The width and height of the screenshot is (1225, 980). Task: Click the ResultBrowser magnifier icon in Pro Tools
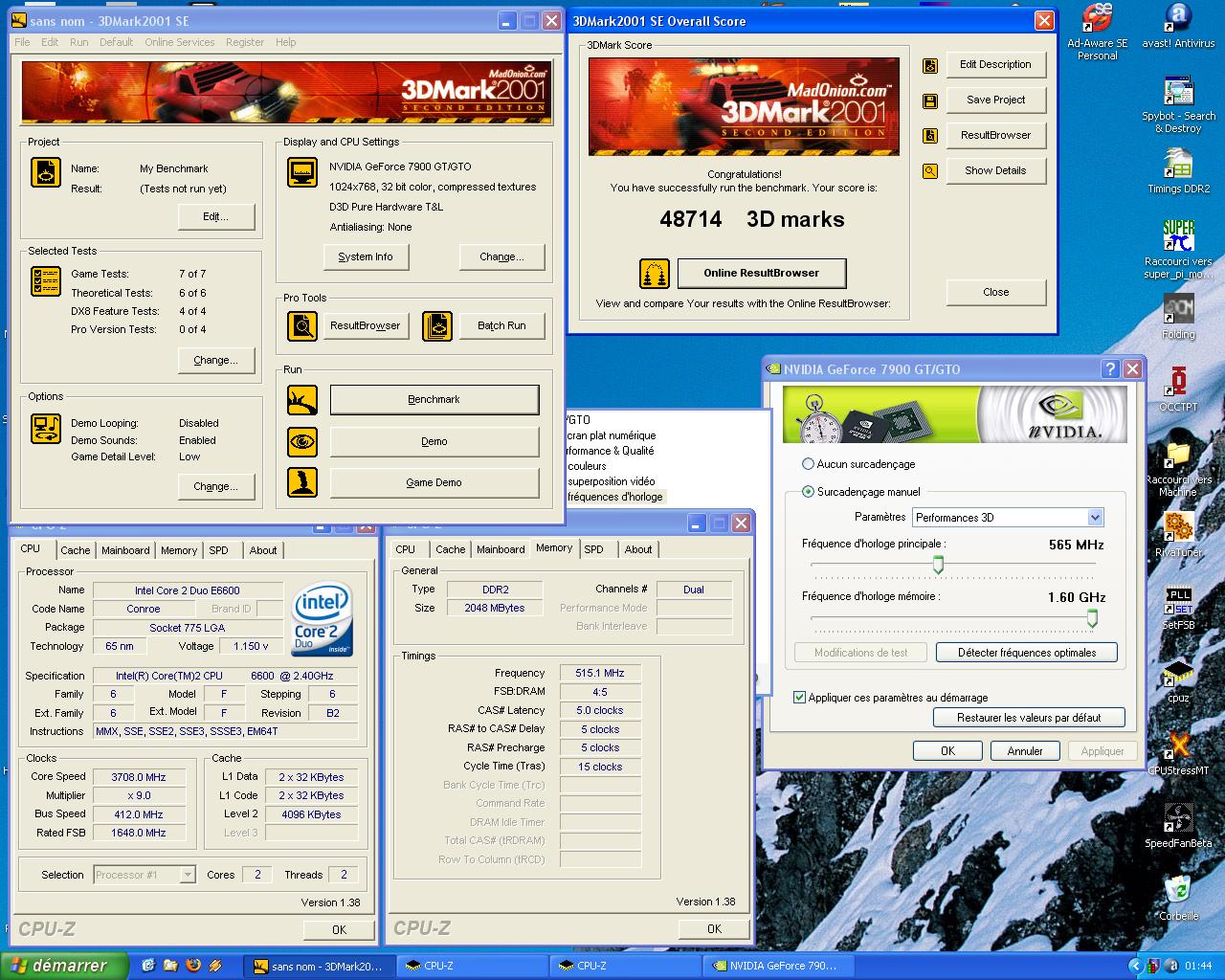coord(302,326)
